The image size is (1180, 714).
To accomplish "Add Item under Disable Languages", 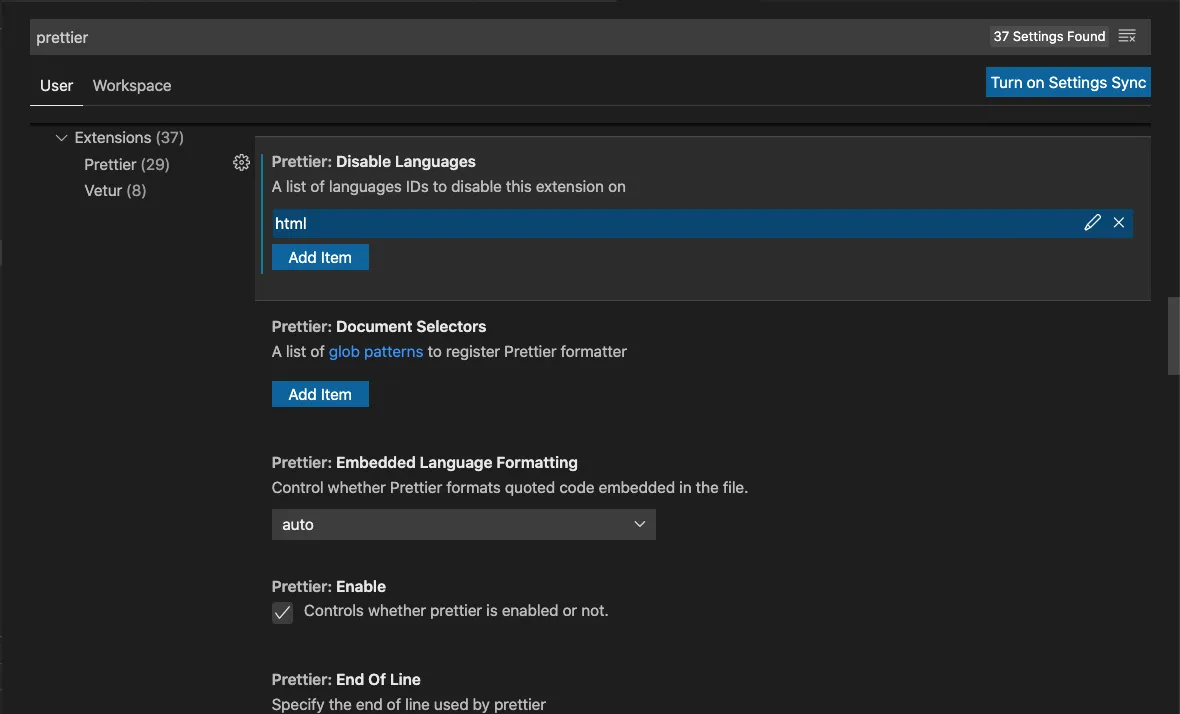I will point(320,257).
